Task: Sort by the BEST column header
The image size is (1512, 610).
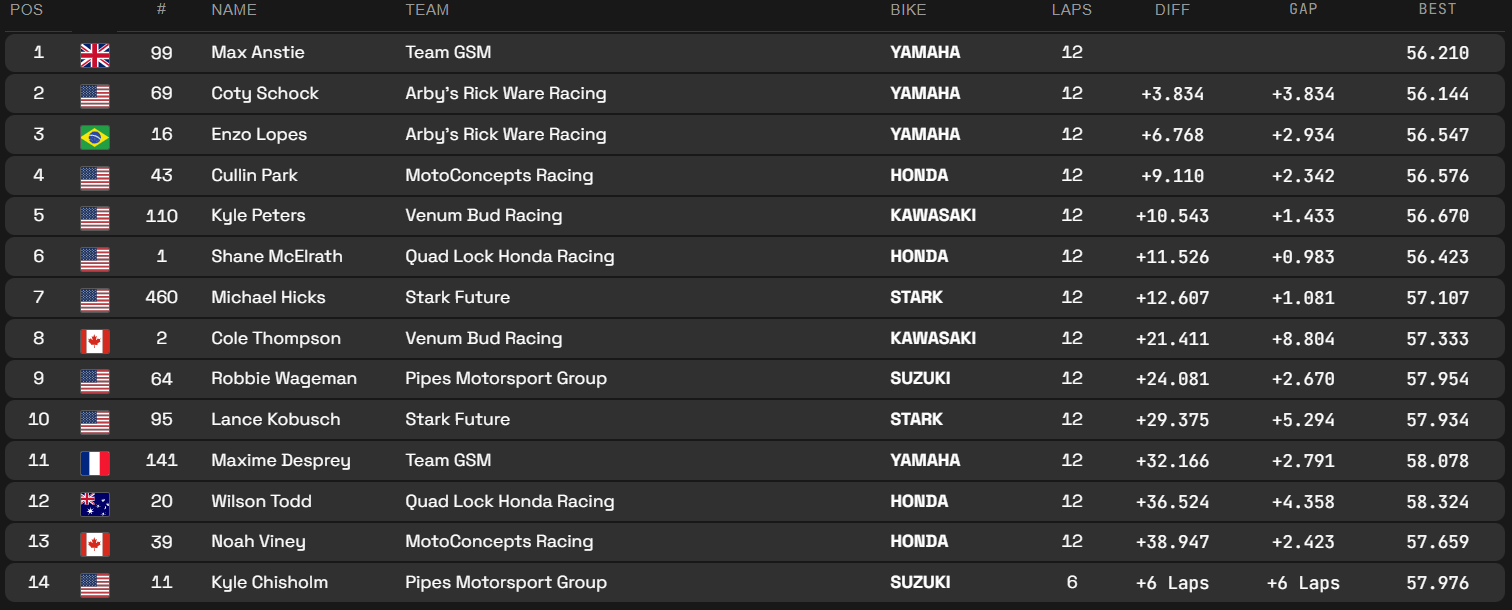Action: pos(1437,10)
